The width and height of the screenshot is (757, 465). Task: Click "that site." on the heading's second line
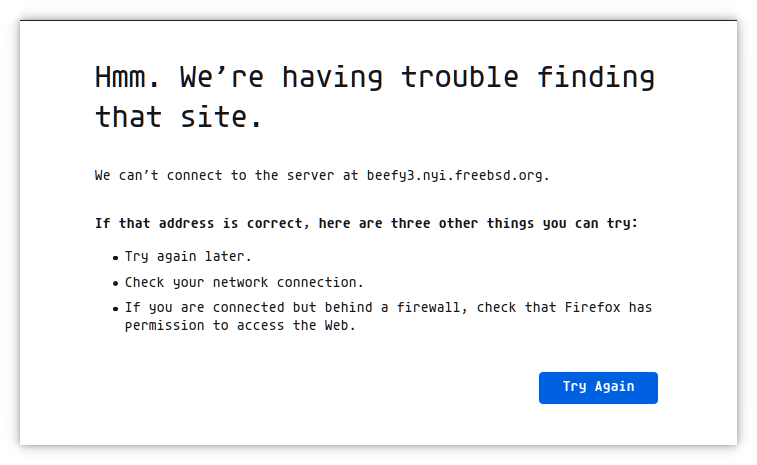pos(179,117)
